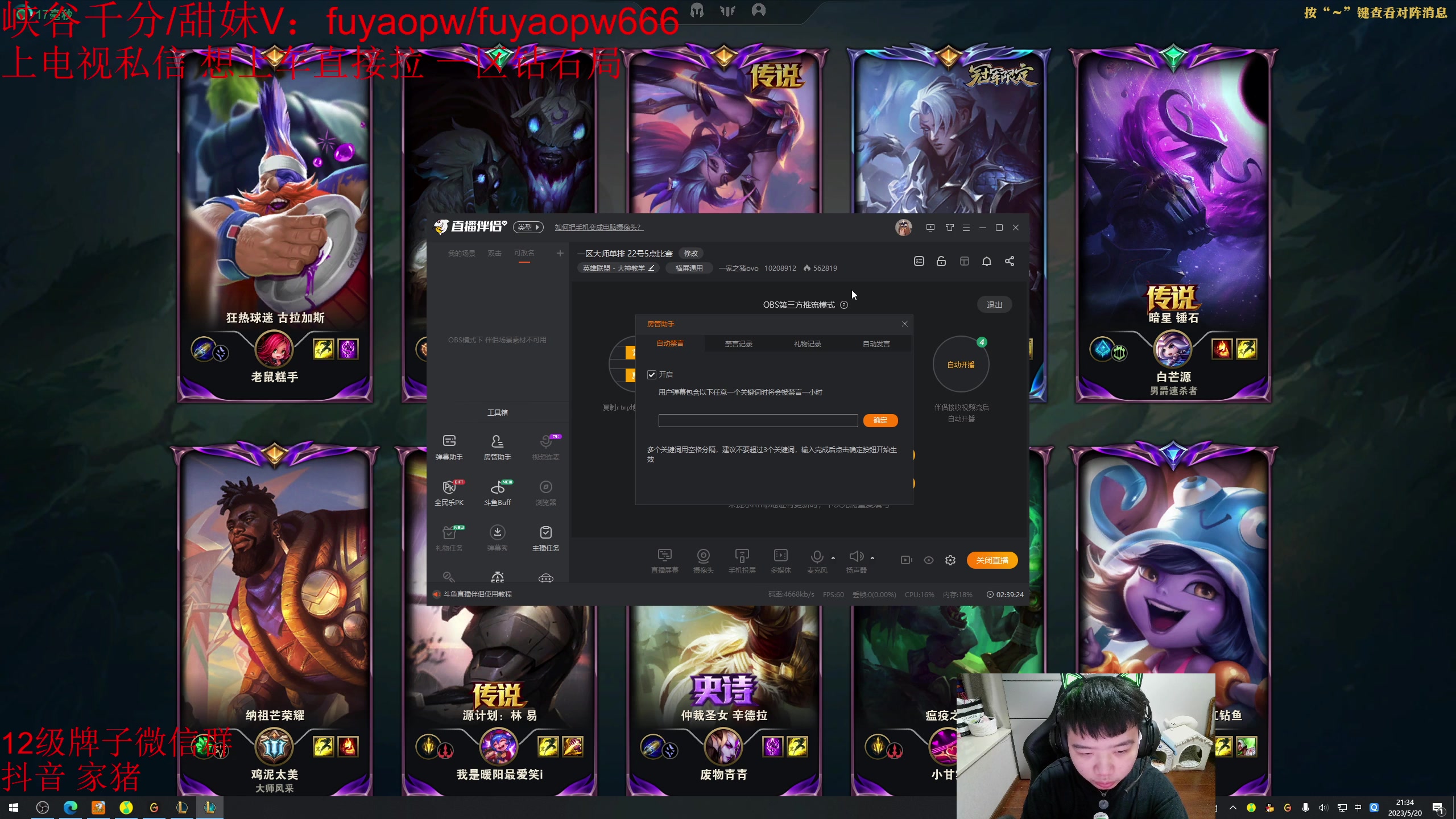This screenshot has height=819, width=1456.
Task: Click the share icon in the header
Action: [x=1010, y=262]
